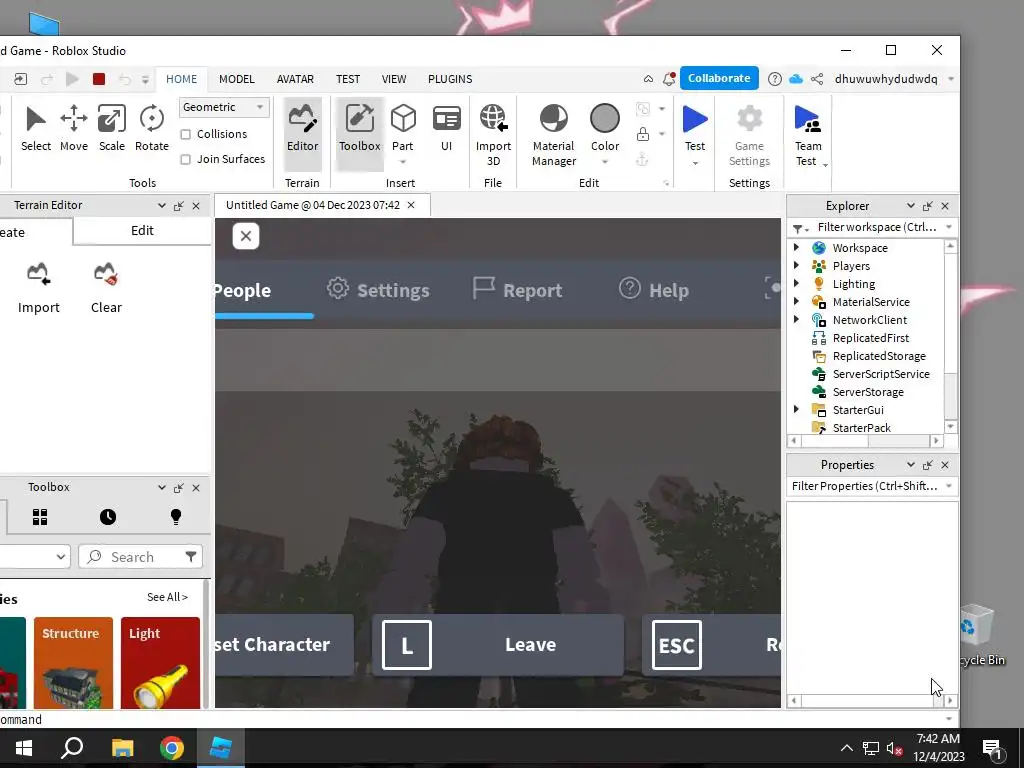Image resolution: width=1024 pixels, height=768 pixels.
Task: Open Settings in the in-game menu
Action: point(379,290)
